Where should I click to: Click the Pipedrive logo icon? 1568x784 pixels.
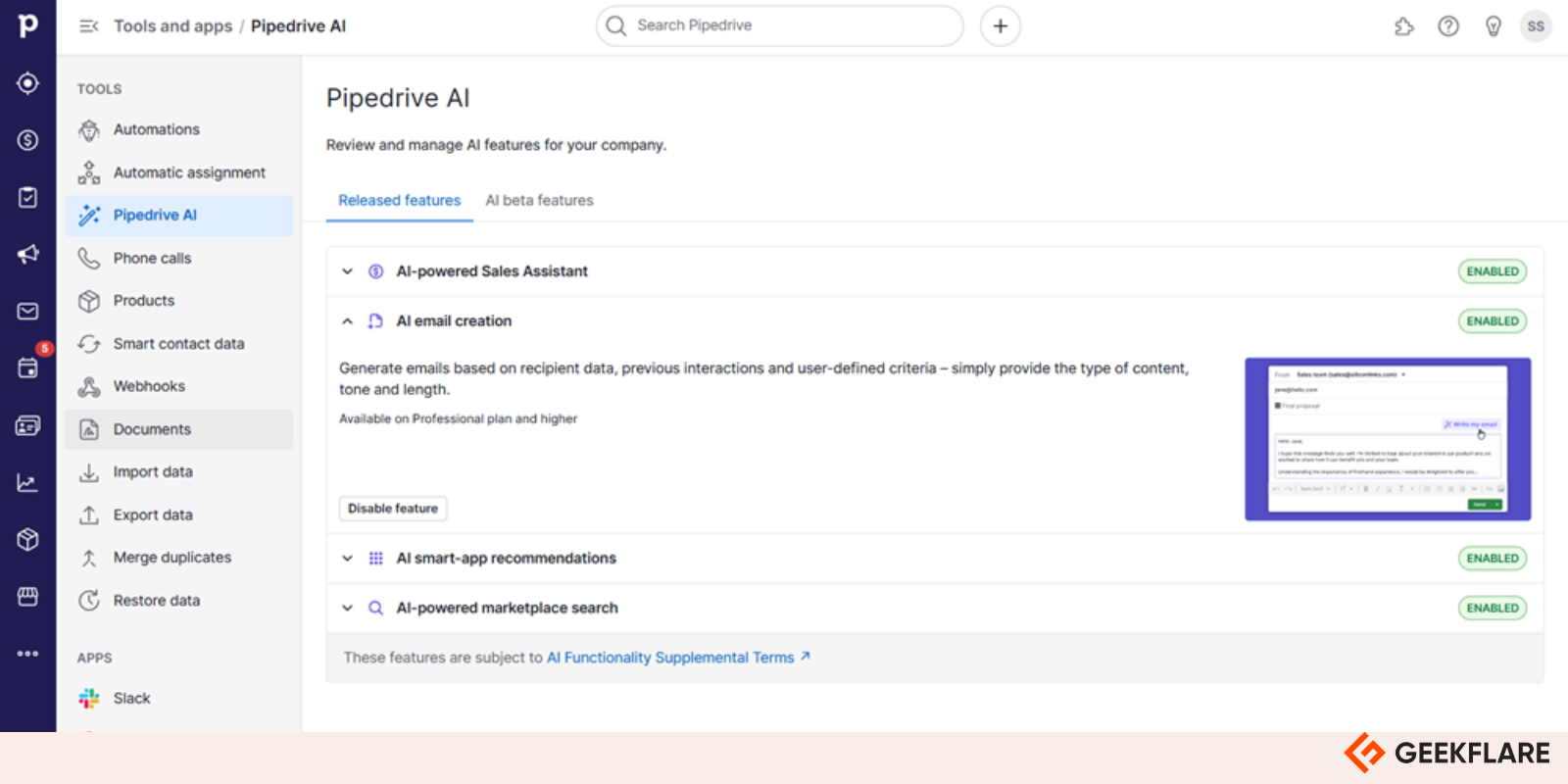tap(27, 25)
